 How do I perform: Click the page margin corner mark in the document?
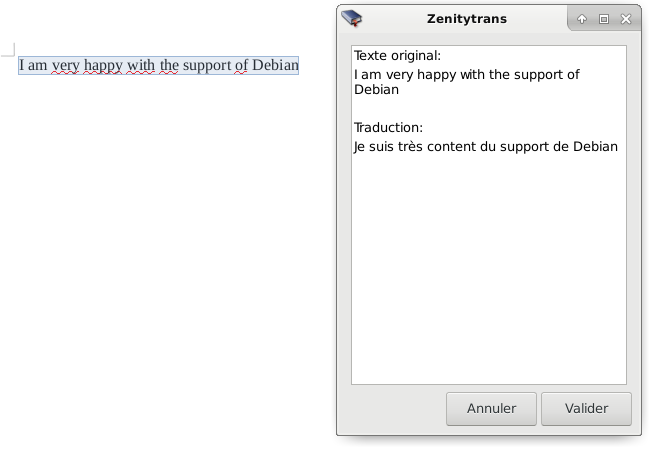(8, 49)
